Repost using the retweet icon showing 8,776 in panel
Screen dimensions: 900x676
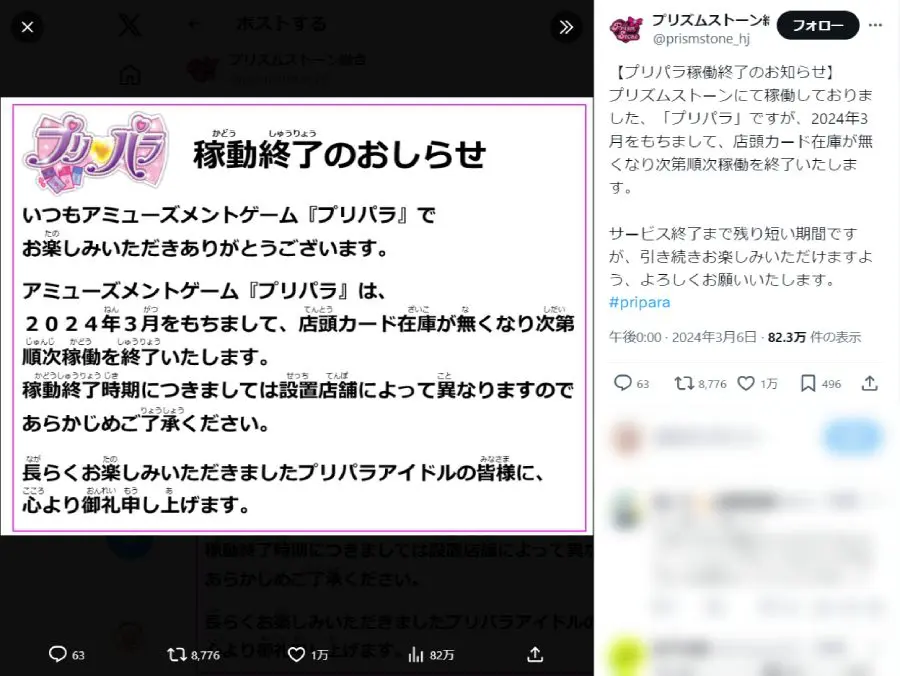coord(684,383)
